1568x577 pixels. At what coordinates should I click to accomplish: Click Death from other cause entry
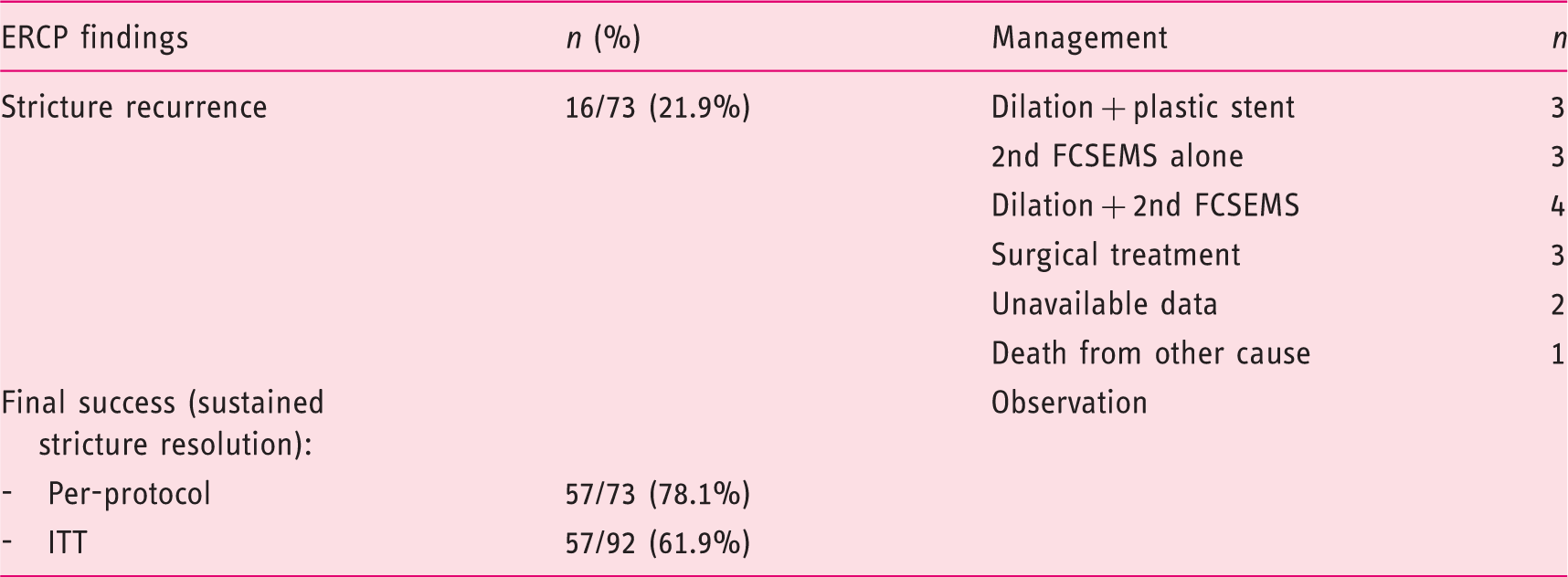(x=1151, y=353)
